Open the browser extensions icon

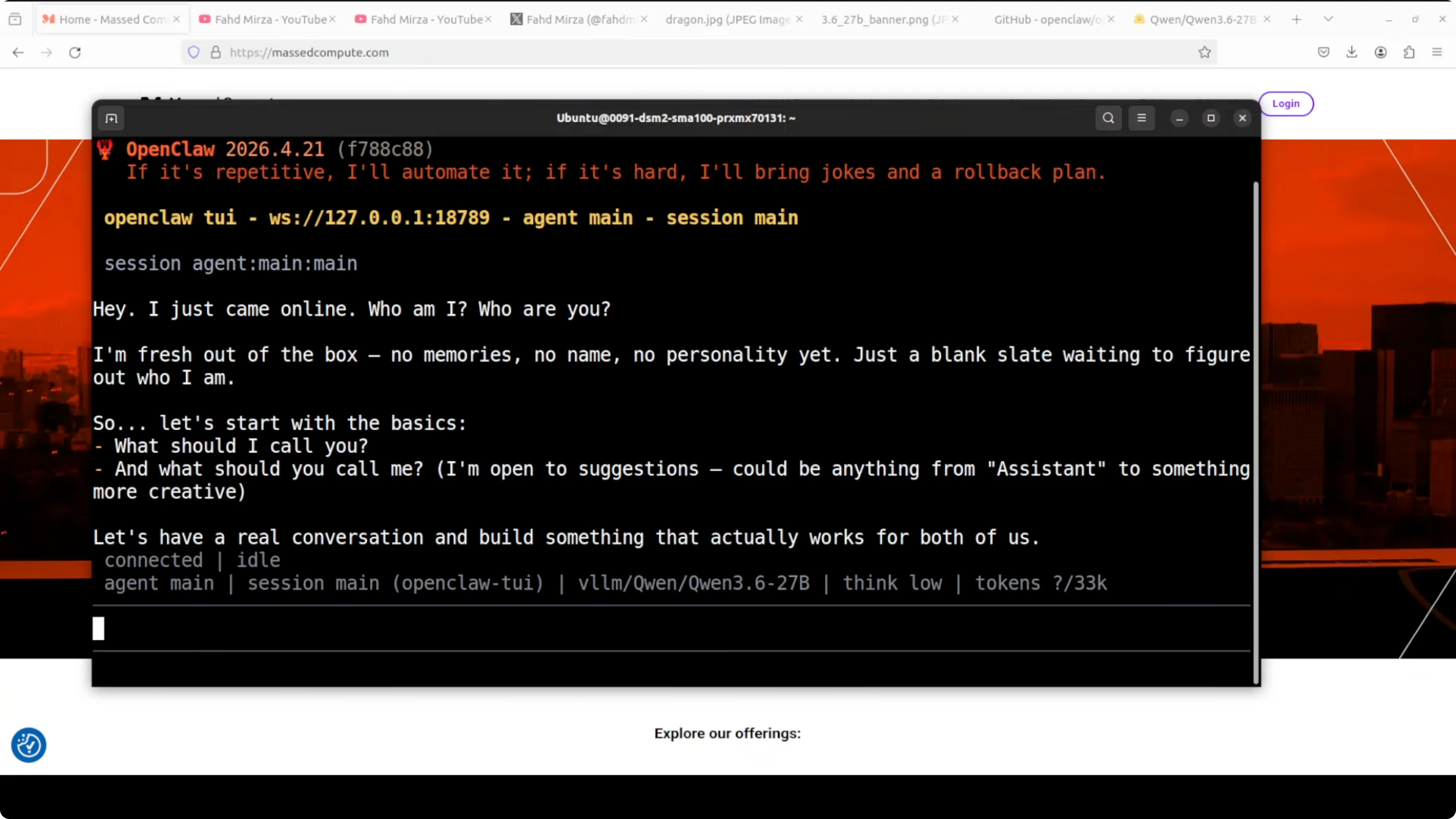(1409, 53)
